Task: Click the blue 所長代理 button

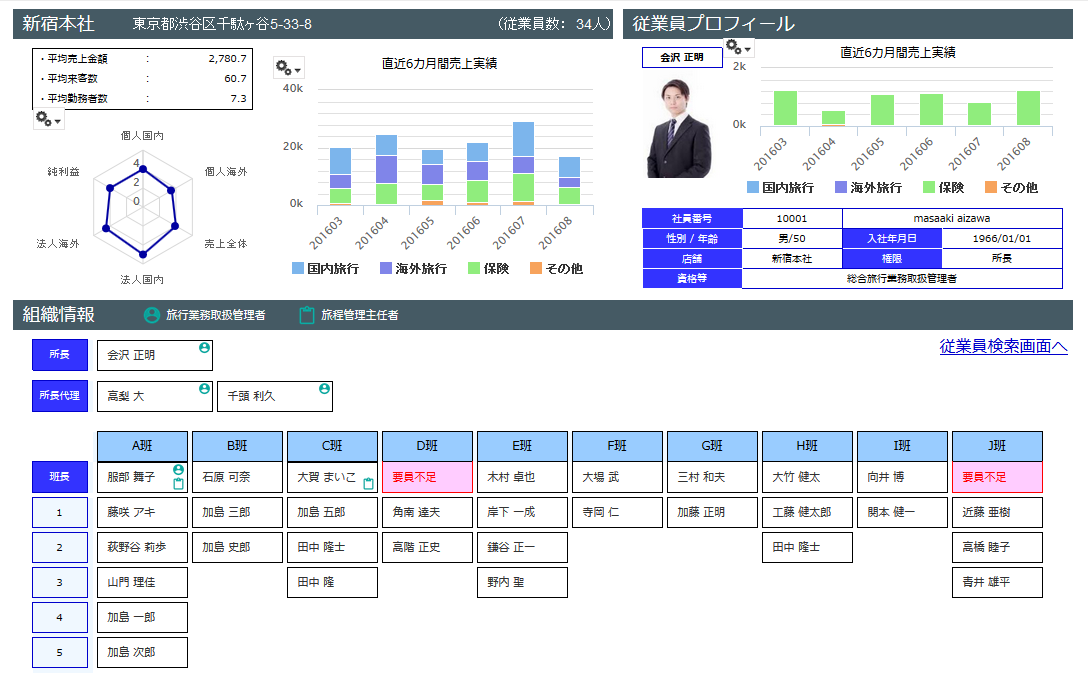Action: click(60, 395)
